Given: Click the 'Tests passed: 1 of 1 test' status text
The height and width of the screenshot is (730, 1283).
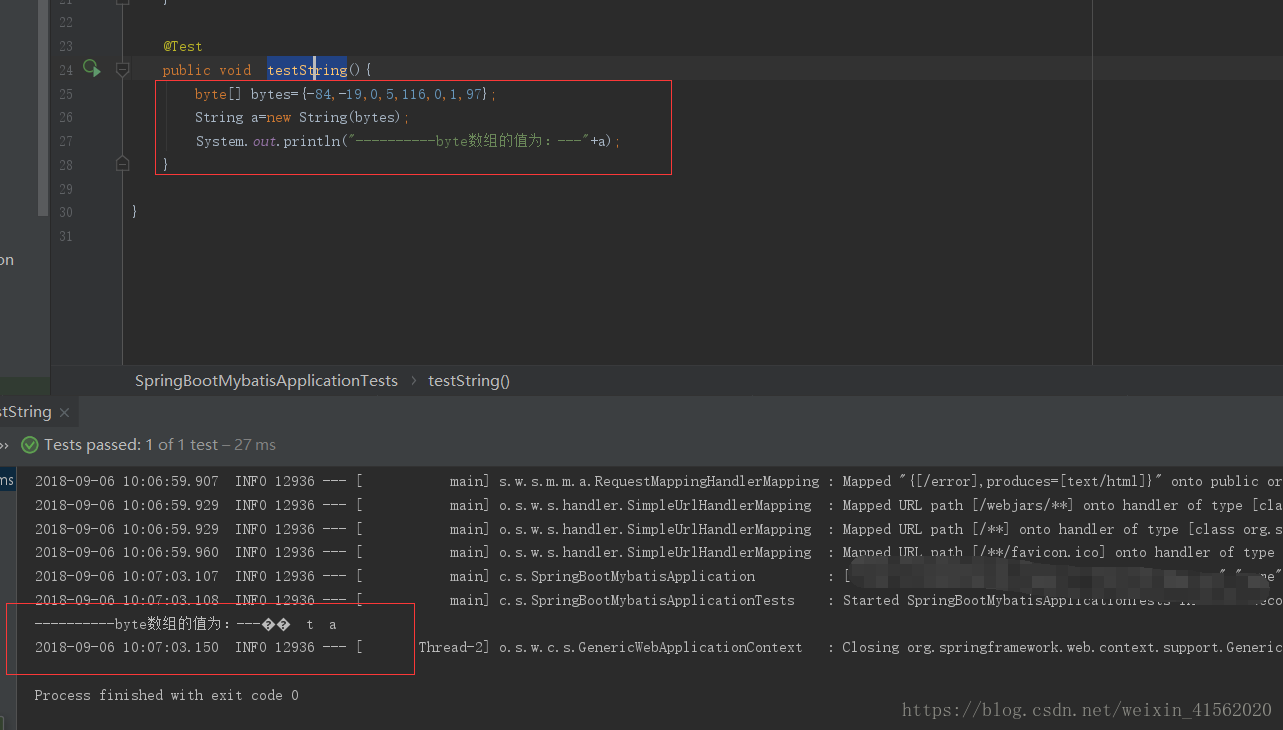Looking at the screenshot, I should pos(131,445).
